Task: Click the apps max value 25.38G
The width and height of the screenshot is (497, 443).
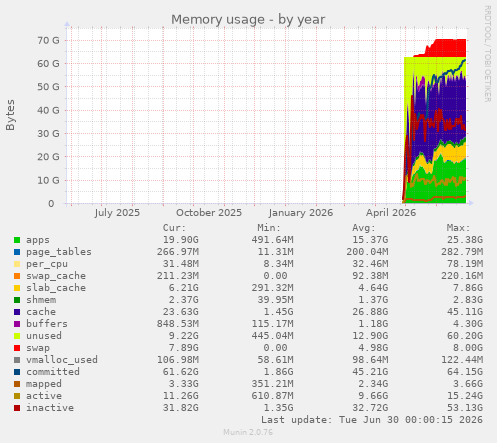Action: 465,240
